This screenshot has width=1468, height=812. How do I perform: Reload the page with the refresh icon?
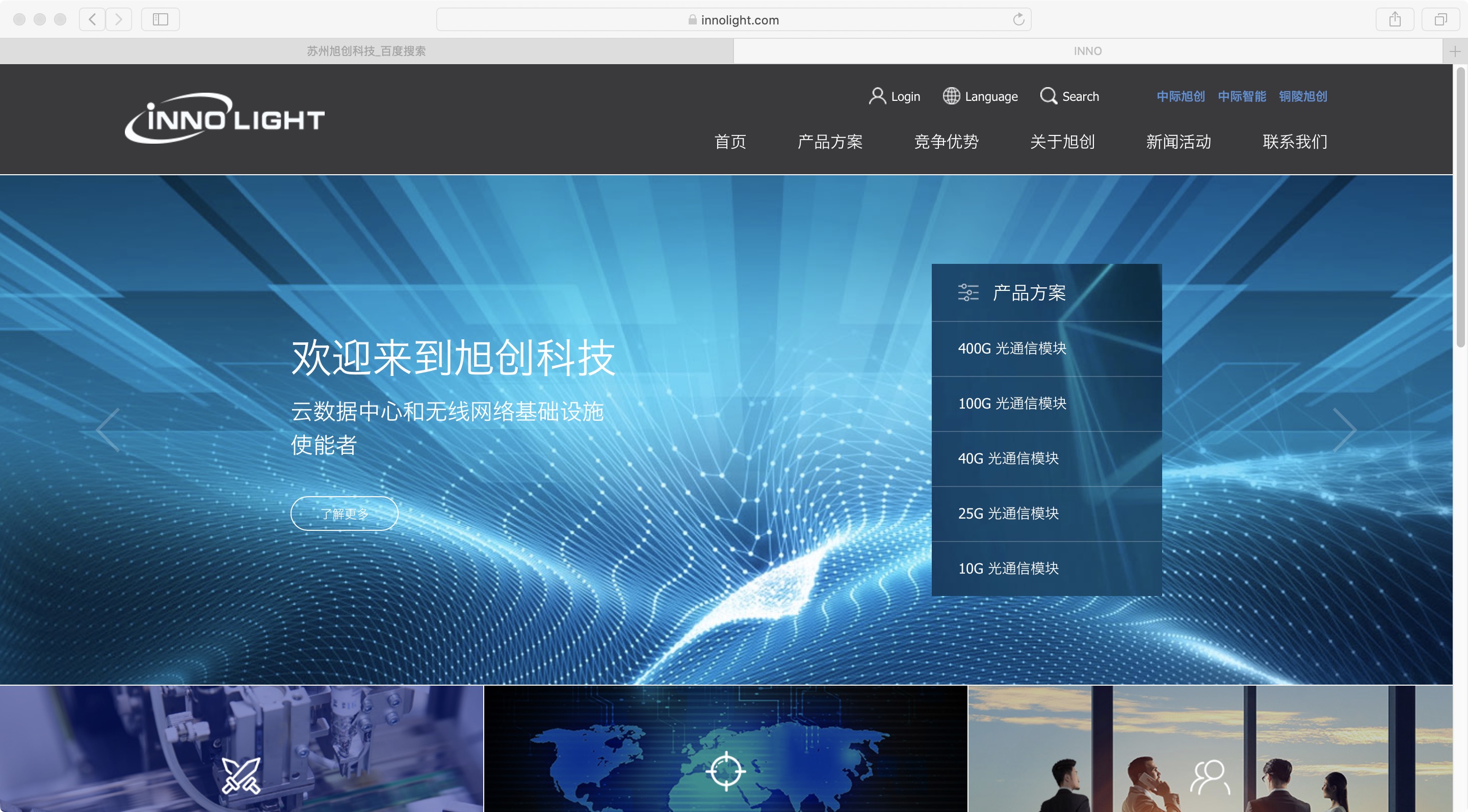pos(1018,19)
